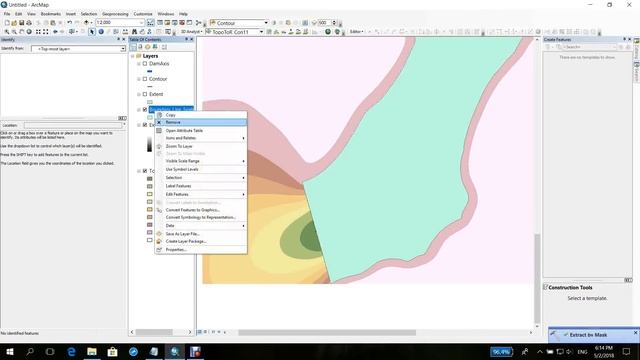Select the Select Elements arrow tool
Screen dimensions: 640x360
92,32
